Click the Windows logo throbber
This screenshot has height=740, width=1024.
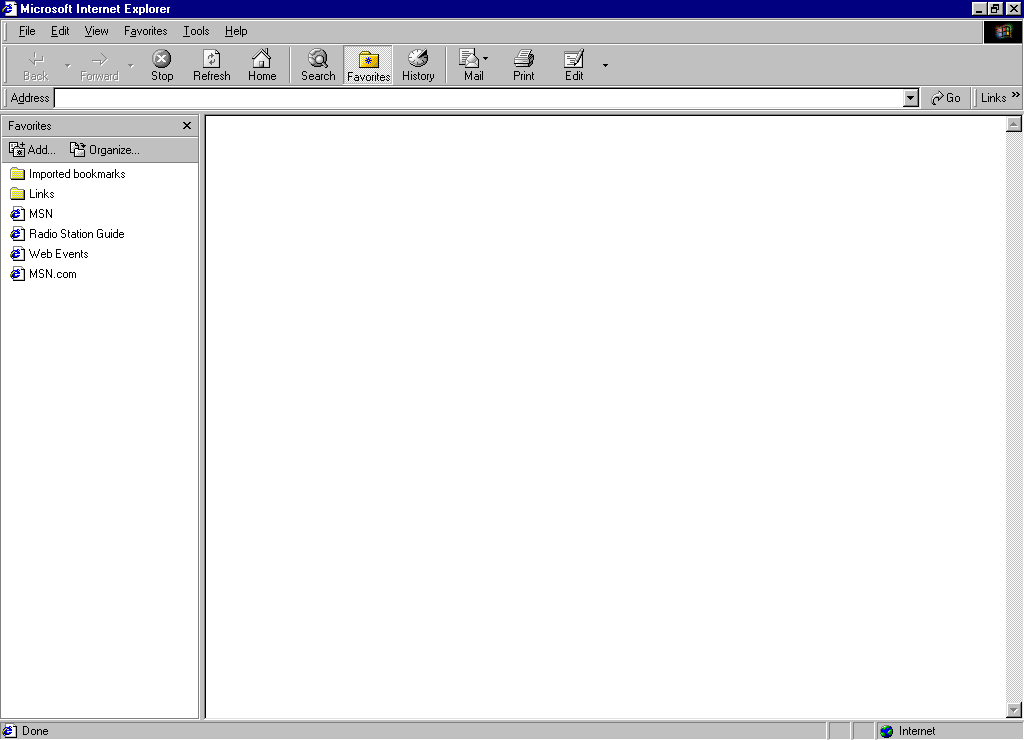pyautogui.click(x=1003, y=31)
